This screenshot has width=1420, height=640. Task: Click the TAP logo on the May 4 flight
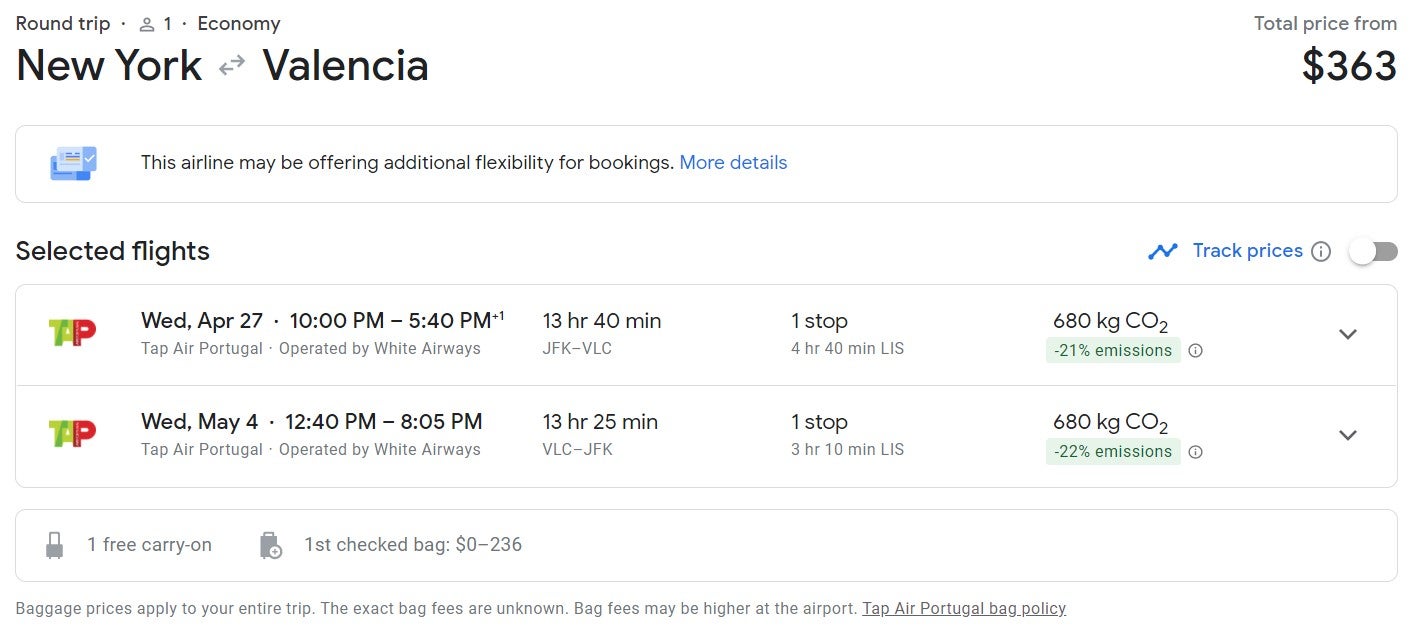(72, 434)
